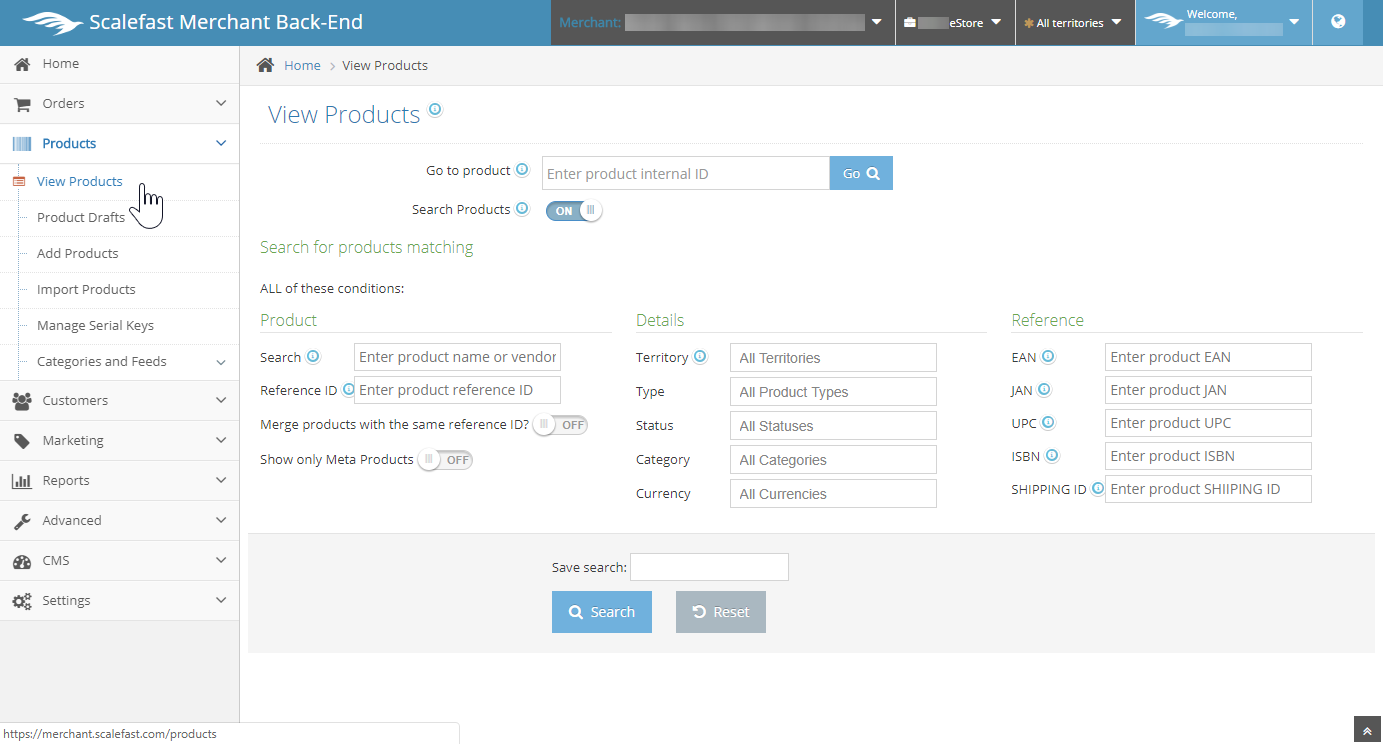Click info icon beside View Products heading
The height and width of the screenshot is (744, 1383).
coord(435,110)
